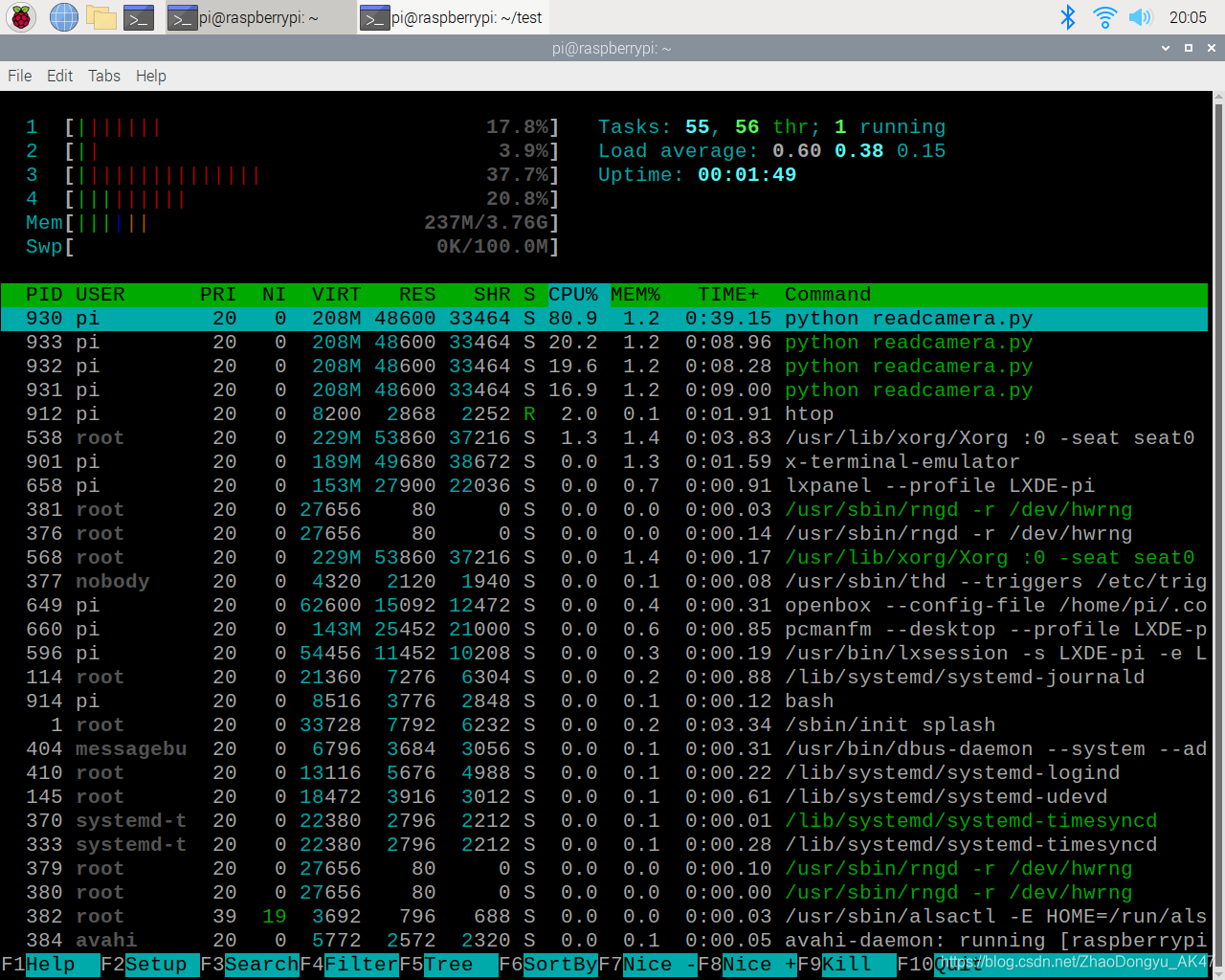Show the 20:05 clock calendar
1225x980 pixels.
(1188, 17)
